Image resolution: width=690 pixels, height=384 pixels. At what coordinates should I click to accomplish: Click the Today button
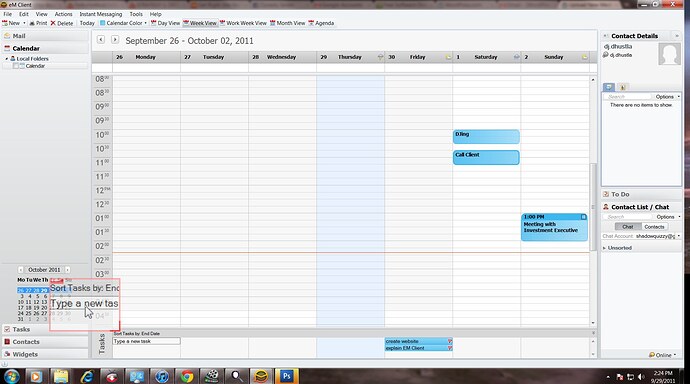pyautogui.click(x=87, y=23)
